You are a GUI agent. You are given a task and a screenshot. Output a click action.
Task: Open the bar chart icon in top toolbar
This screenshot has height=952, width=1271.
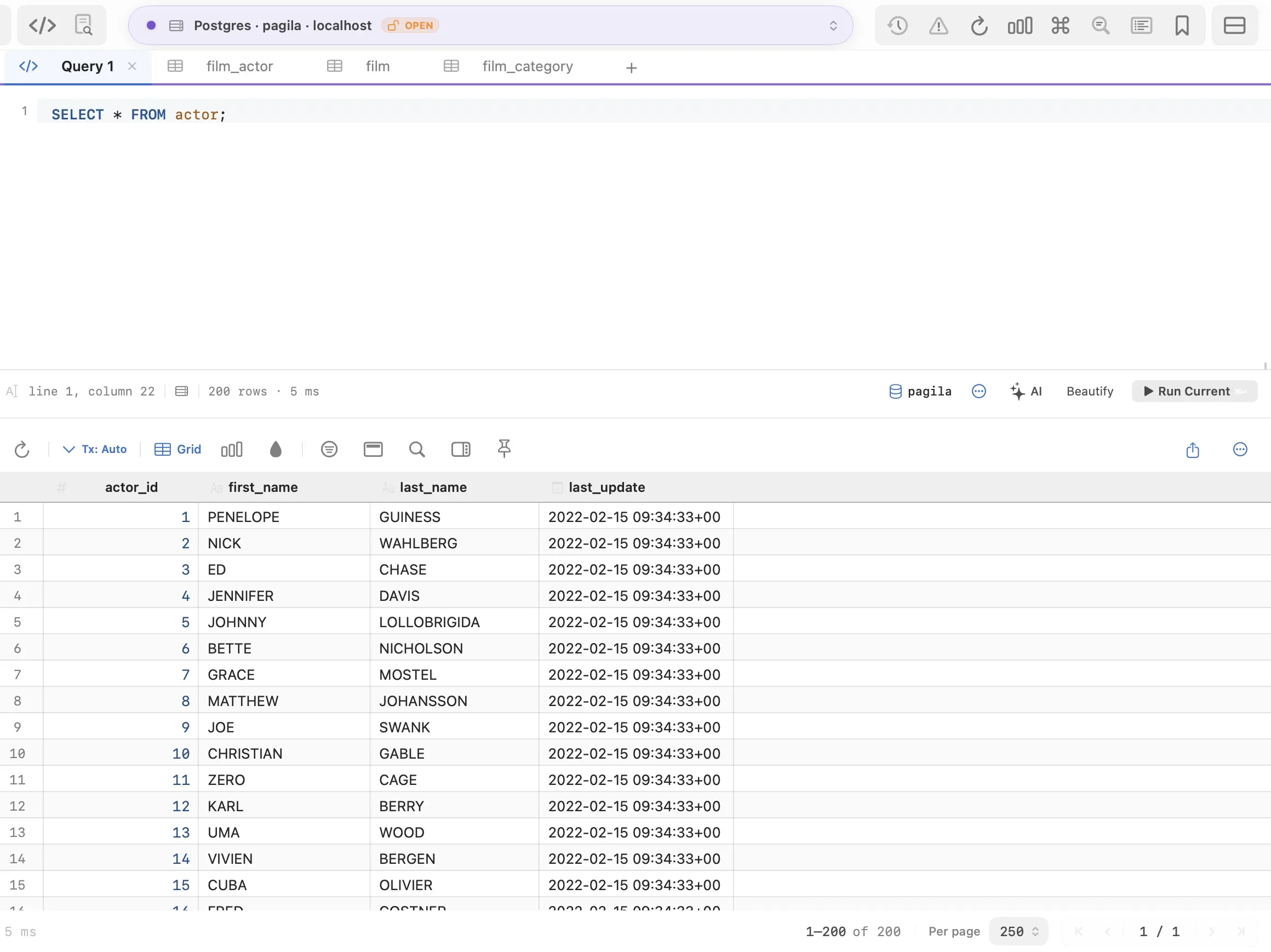pos(1020,25)
